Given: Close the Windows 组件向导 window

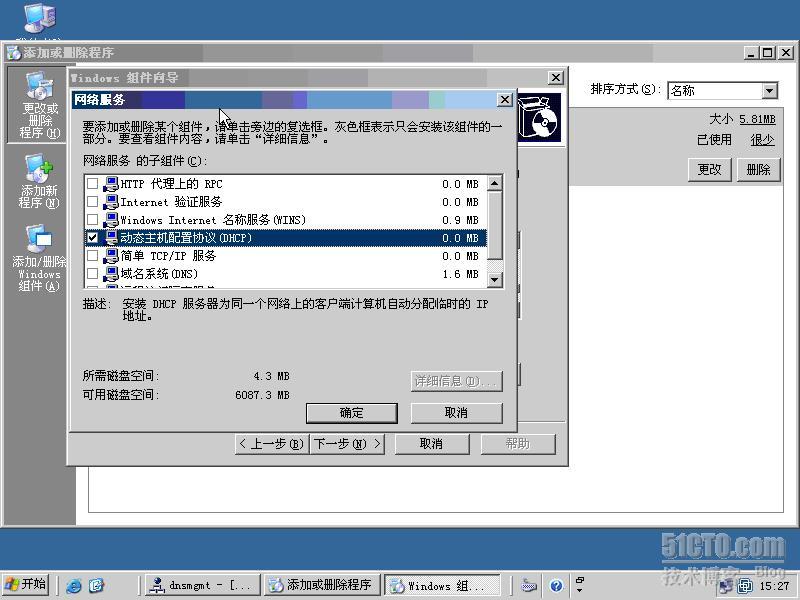Looking at the screenshot, I should 556,78.
